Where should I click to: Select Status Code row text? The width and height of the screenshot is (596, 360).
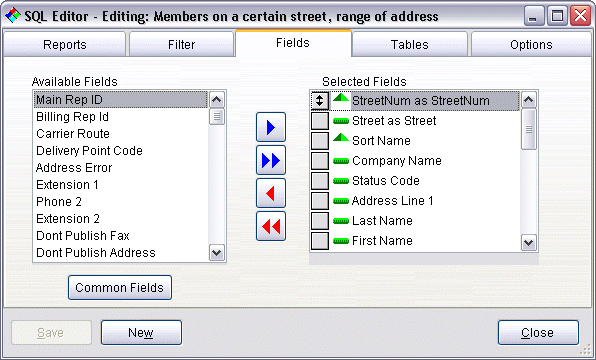[386, 181]
